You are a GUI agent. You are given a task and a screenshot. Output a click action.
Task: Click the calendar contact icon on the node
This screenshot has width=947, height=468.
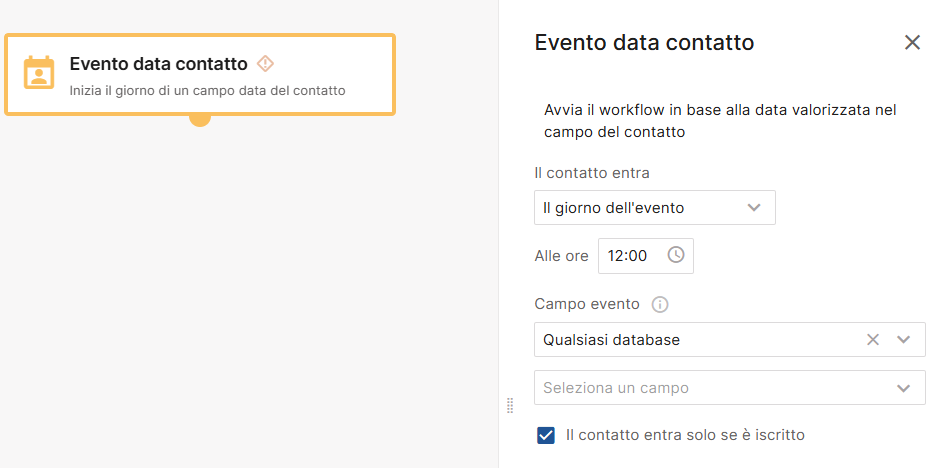pos(39,73)
